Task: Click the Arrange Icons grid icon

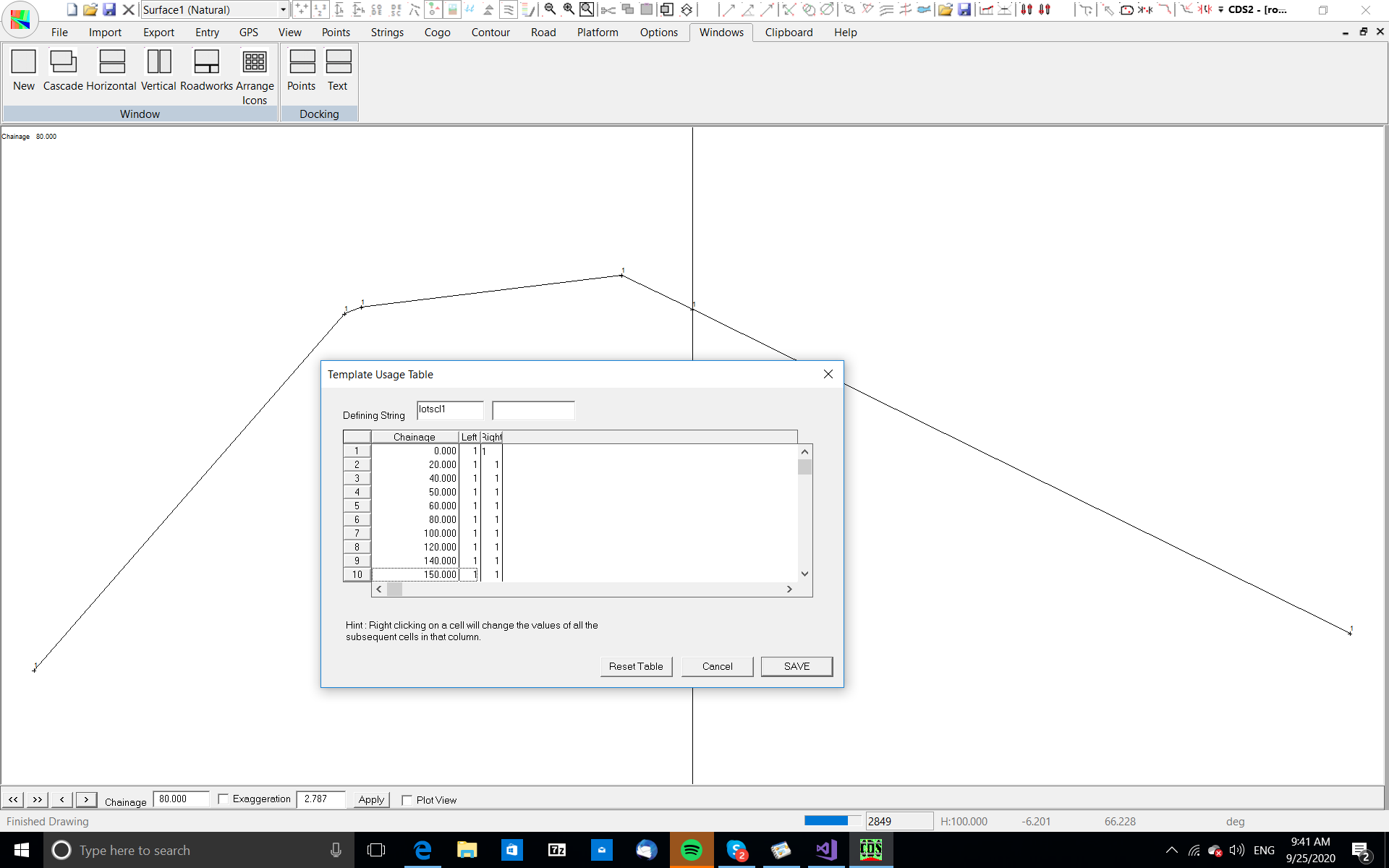Action: click(254, 62)
